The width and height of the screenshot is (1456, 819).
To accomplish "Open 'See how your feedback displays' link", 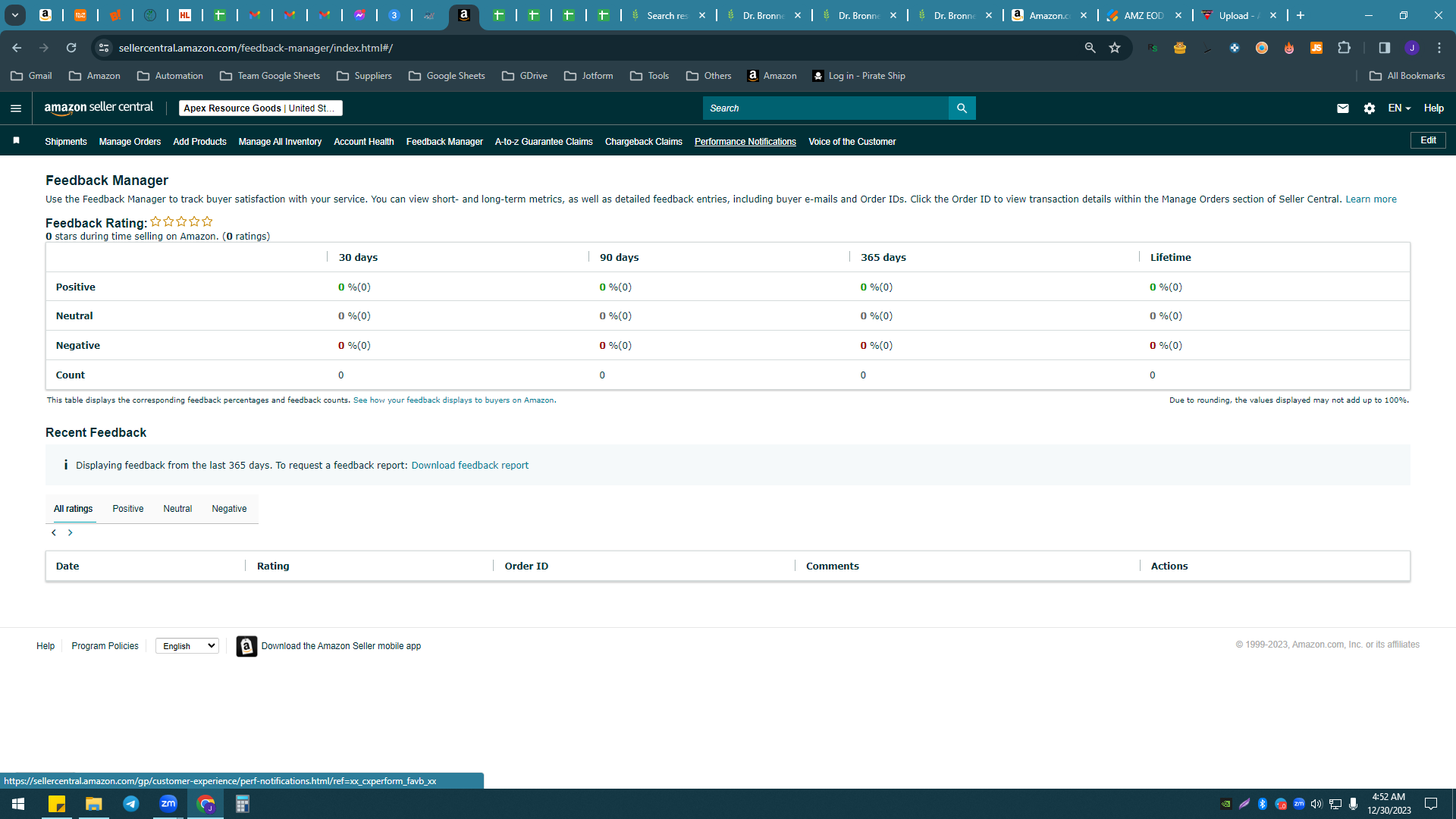I will pyautogui.click(x=453, y=400).
